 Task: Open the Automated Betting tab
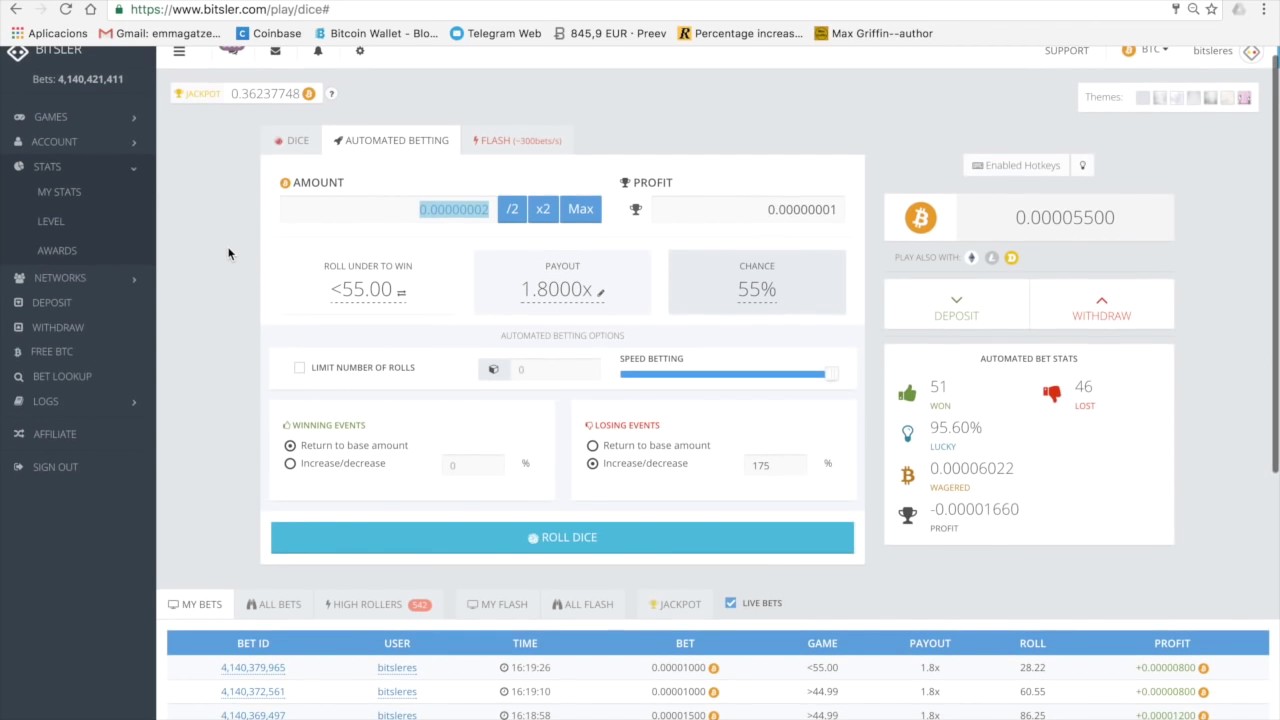click(x=391, y=140)
